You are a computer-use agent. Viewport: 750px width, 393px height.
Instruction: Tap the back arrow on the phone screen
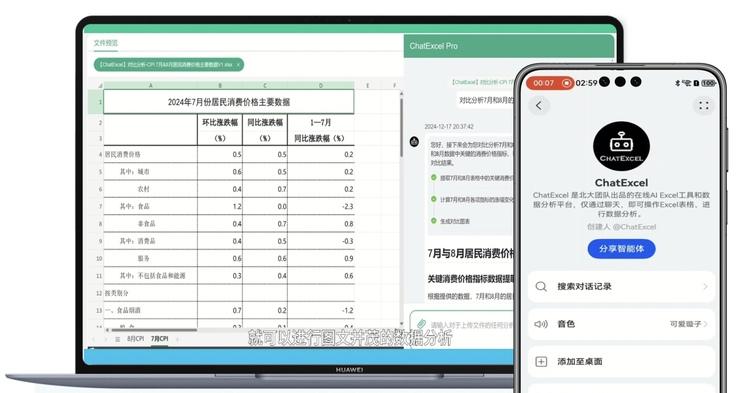pos(539,106)
